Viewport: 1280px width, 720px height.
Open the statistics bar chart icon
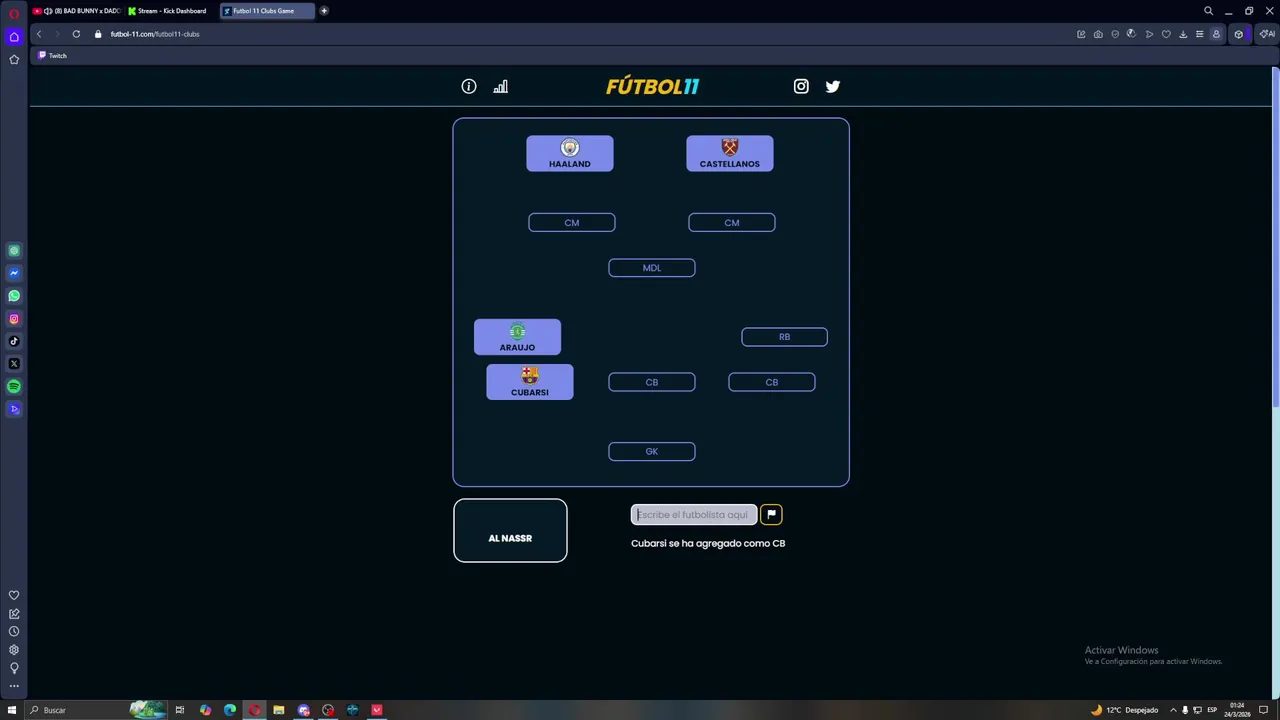501,87
